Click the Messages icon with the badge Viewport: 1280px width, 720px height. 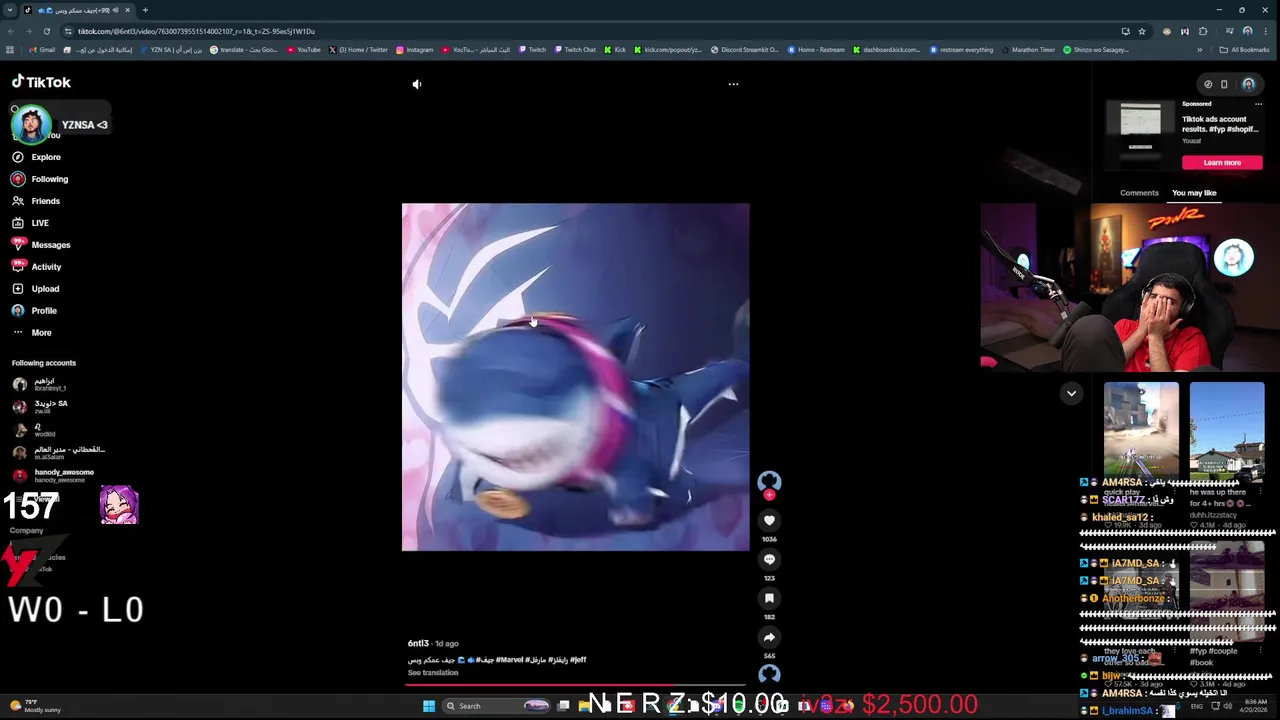18,245
